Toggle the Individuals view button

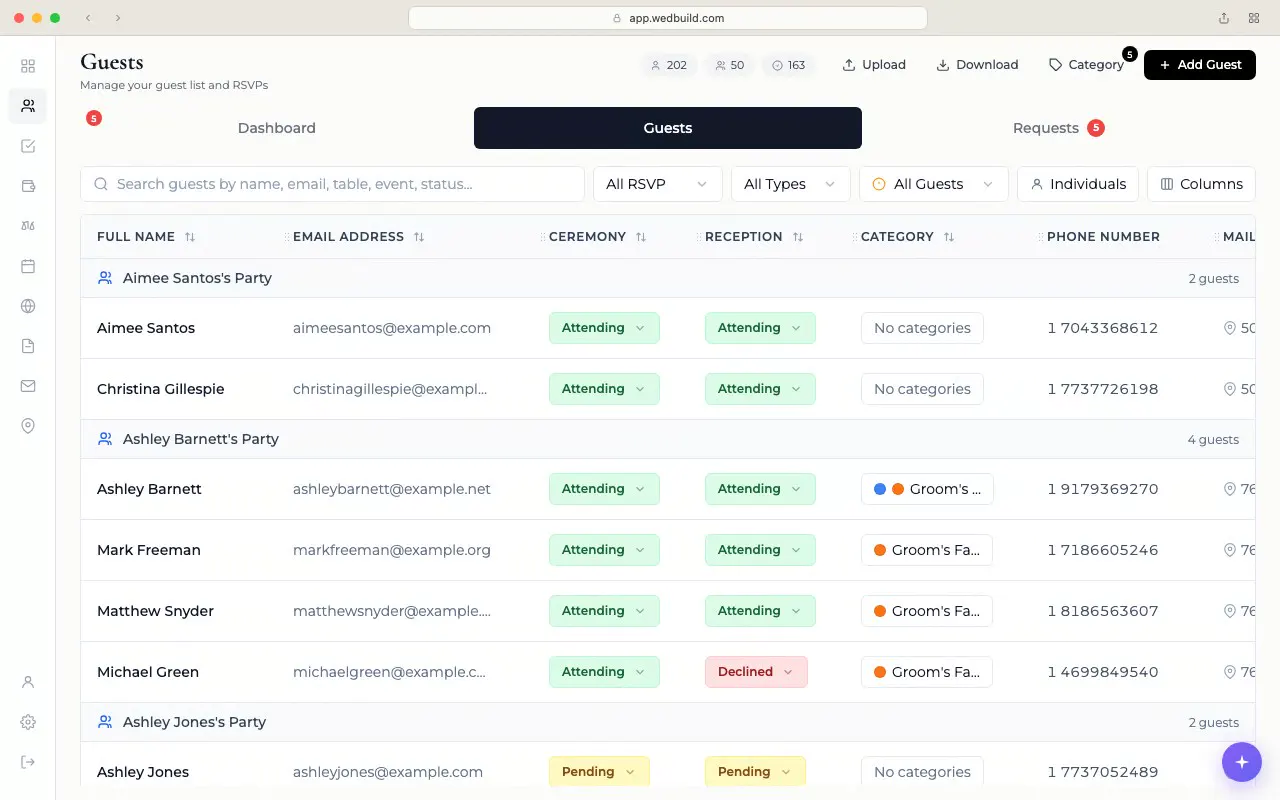click(x=1078, y=184)
